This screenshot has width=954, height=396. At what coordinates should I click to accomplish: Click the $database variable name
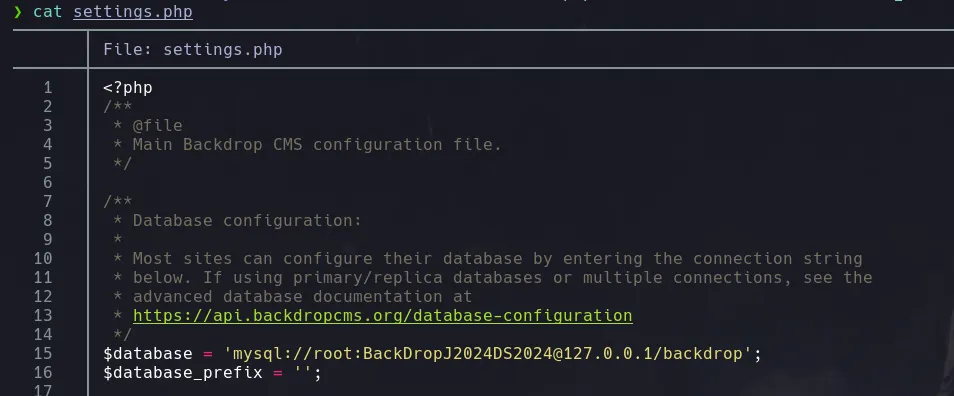coord(148,353)
